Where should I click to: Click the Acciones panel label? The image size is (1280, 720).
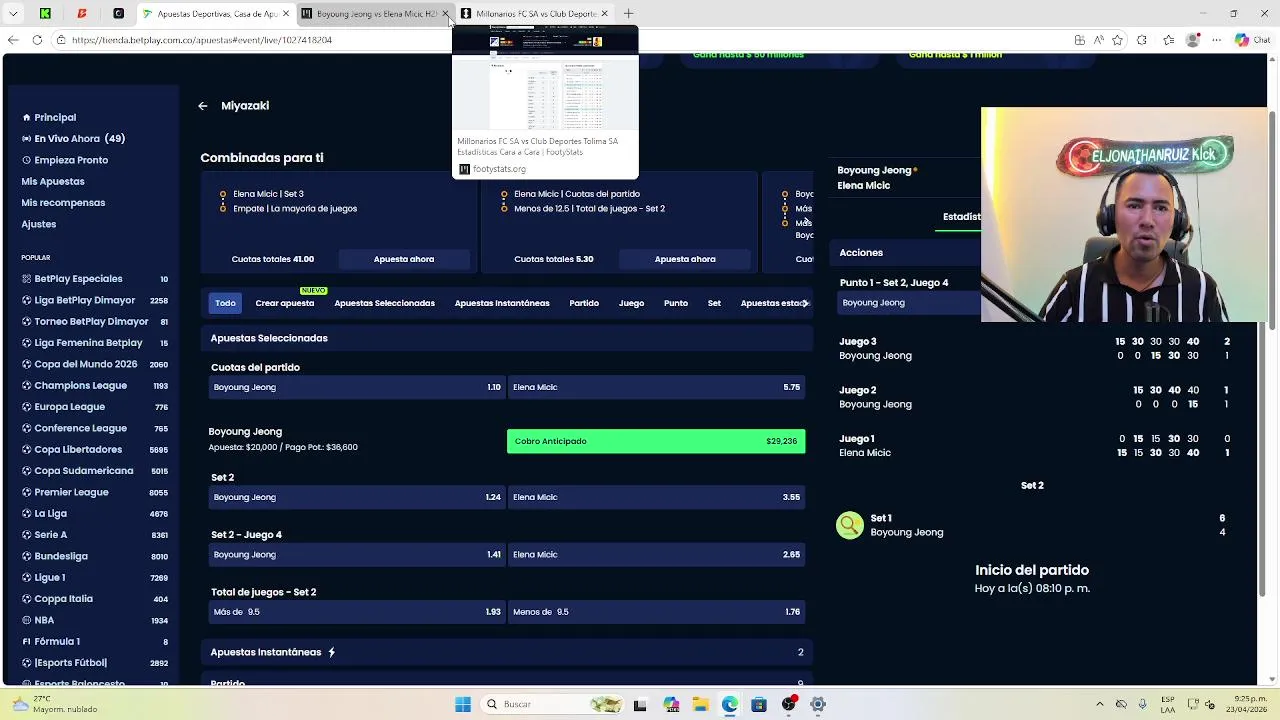(x=861, y=253)
